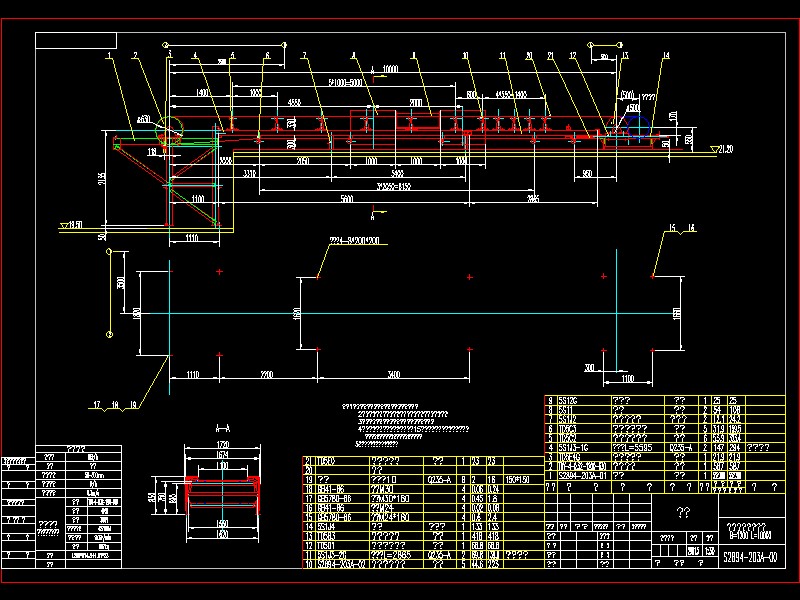Click the 2000 dimension above the middle frame
The image size is (800, 600).
point(416,103)
